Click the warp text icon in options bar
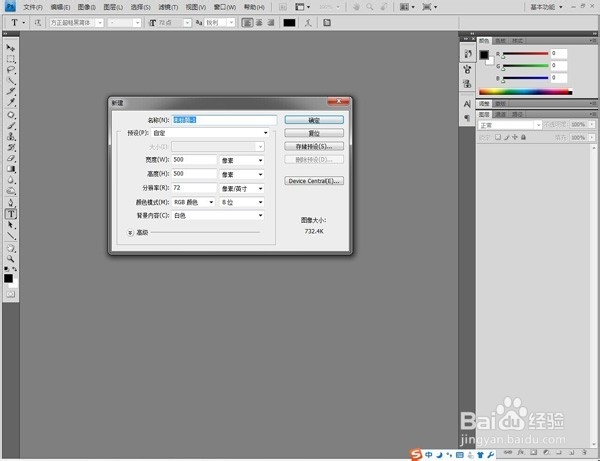600x461 pixels. (308, 23)
